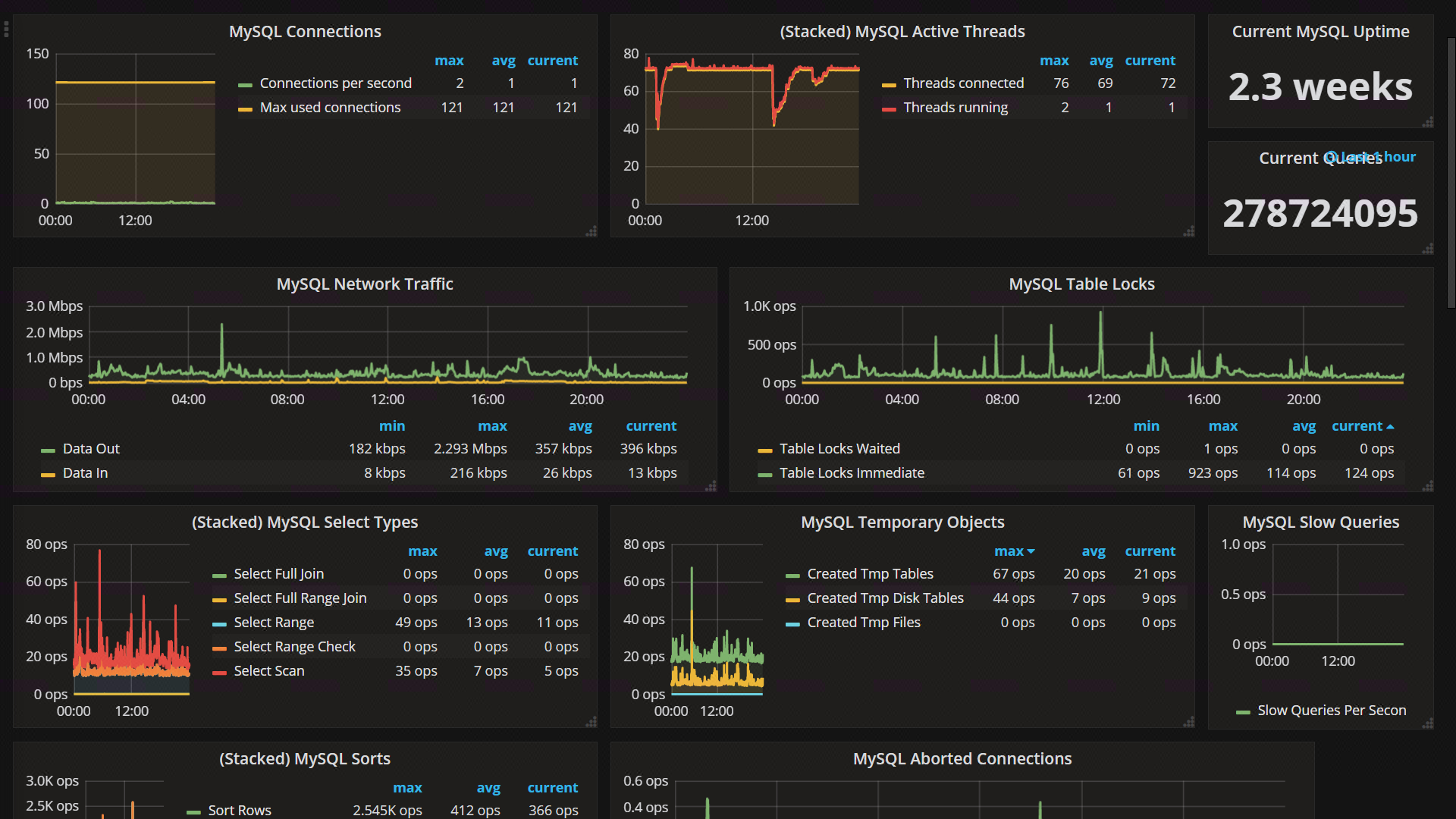Image resolution: width=1456 pixels, height=819 pixels.
Task: Click Current MySQL Uptime resize handle
Action: point(1428,122)
